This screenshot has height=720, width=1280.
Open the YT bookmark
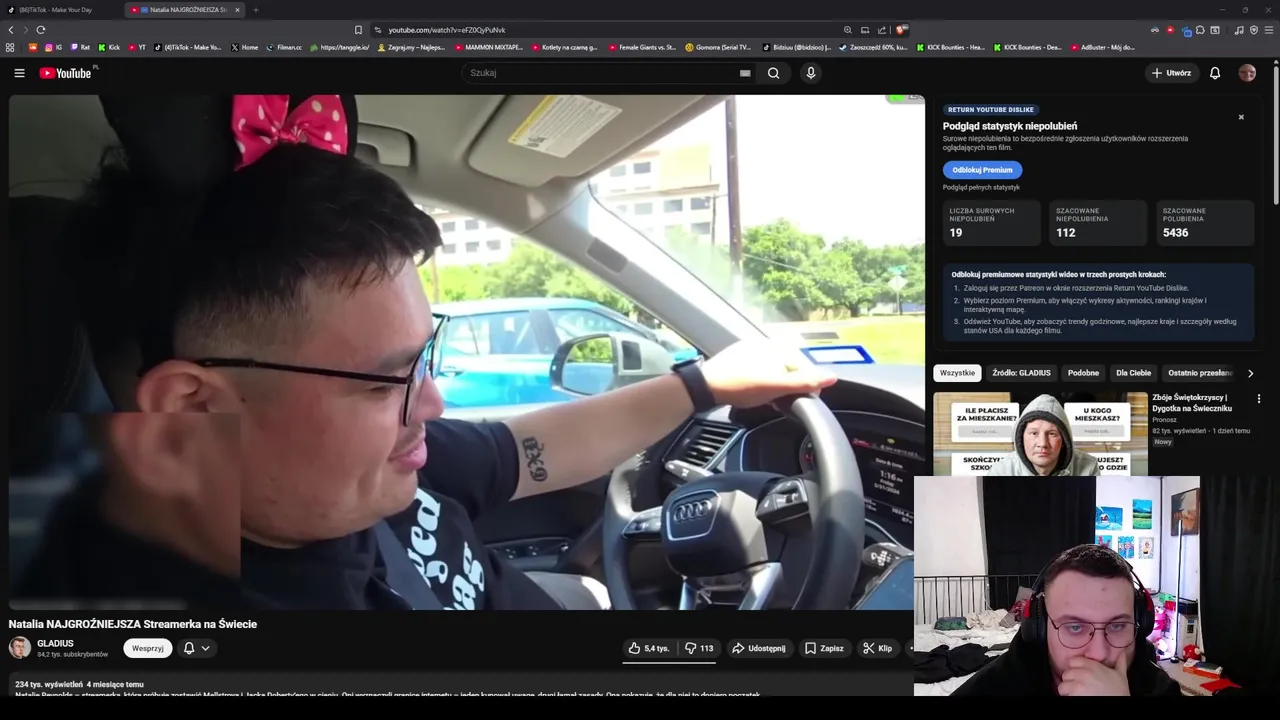pyautogui.click(x=136, y=47)
